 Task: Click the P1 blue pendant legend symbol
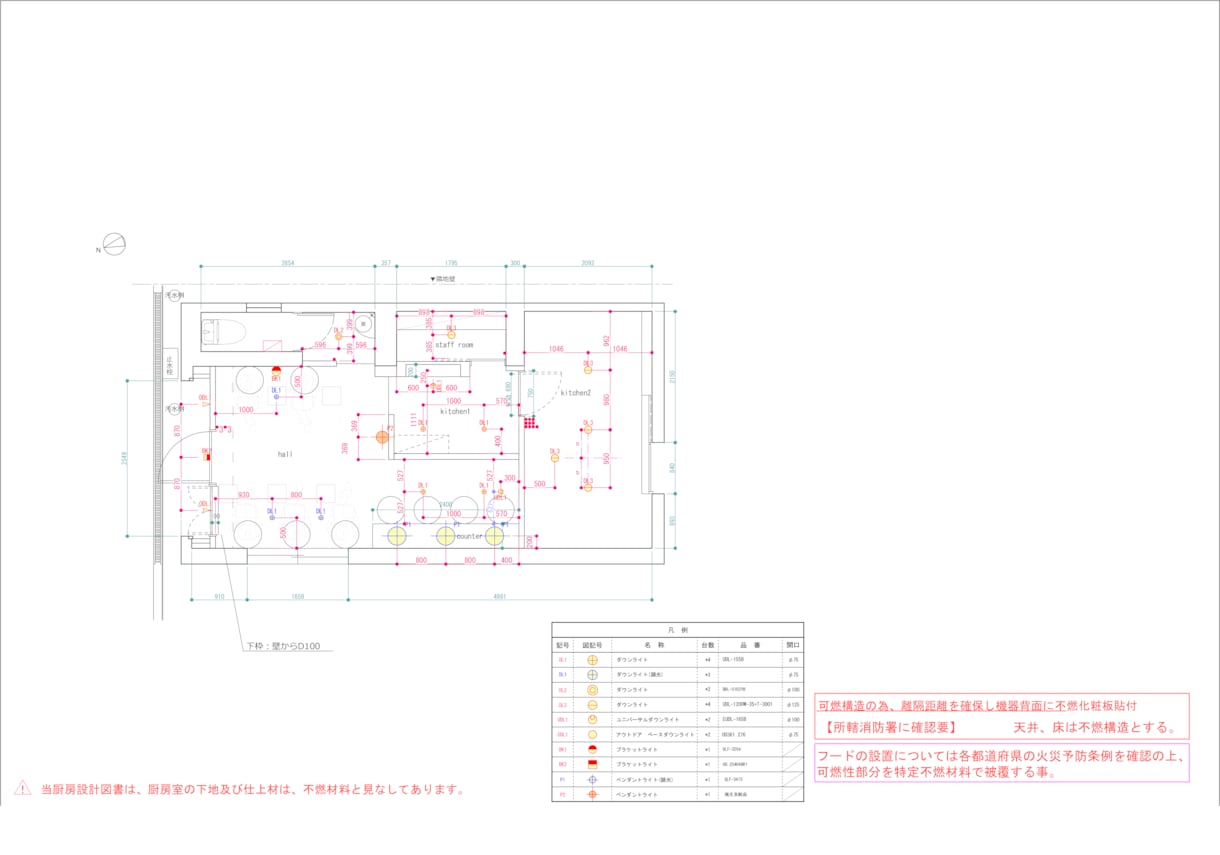pos(592,779)
